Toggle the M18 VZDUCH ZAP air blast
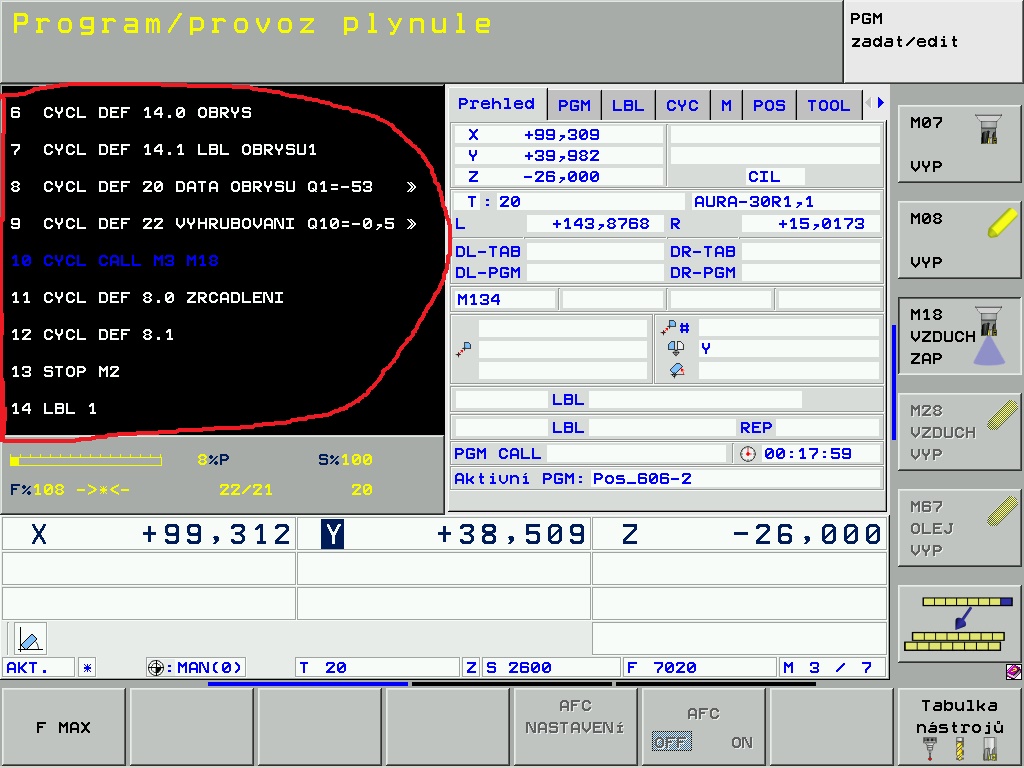1024x768 pixels. point(958,337)
